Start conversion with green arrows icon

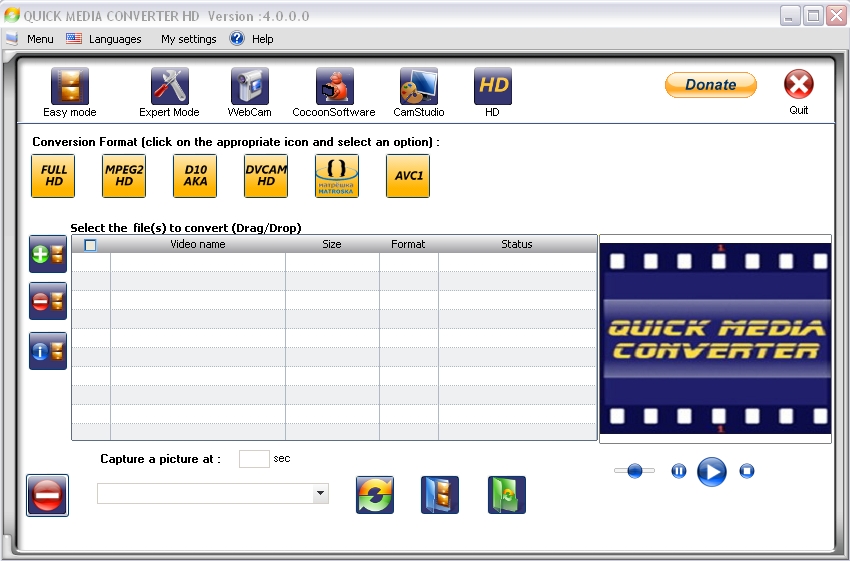coord(375,495)
